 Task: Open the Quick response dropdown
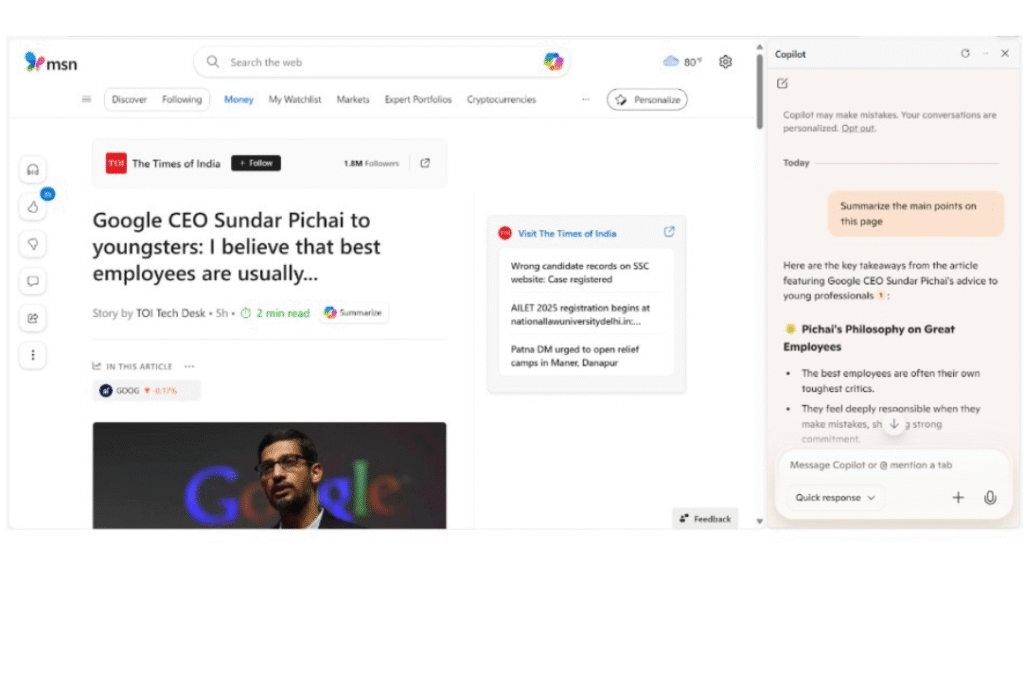pyautogui.click(x=833, y=497)
